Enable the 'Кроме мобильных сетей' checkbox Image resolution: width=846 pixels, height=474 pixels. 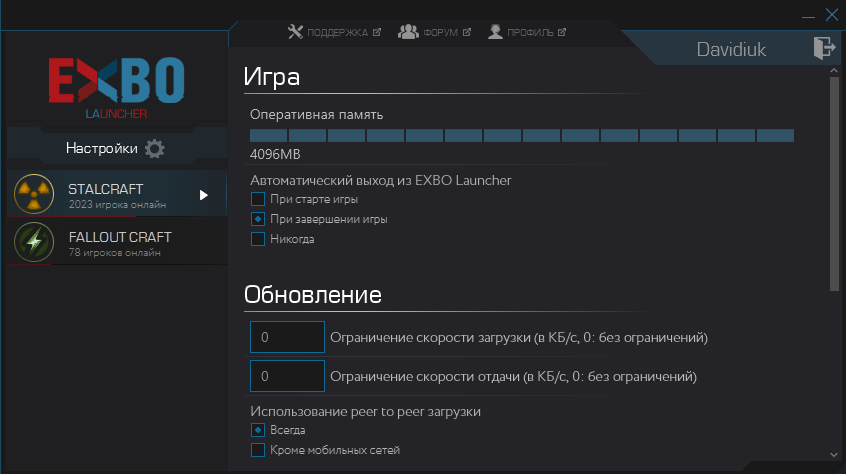point(258,450)
